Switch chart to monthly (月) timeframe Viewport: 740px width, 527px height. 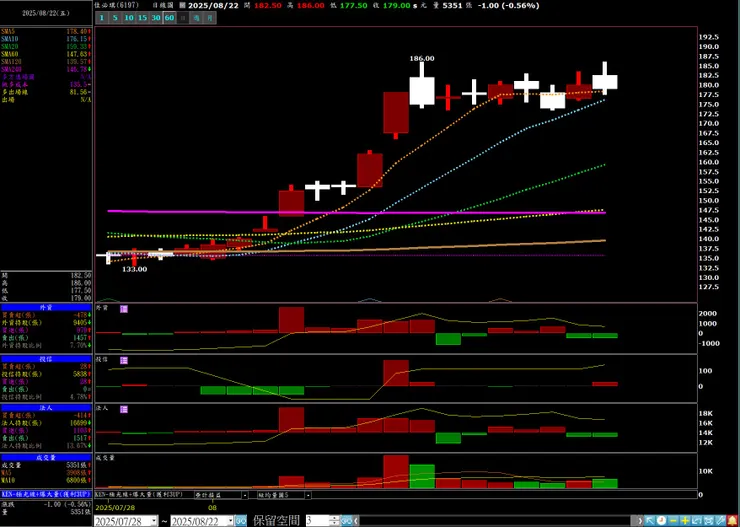coord(210,18)
